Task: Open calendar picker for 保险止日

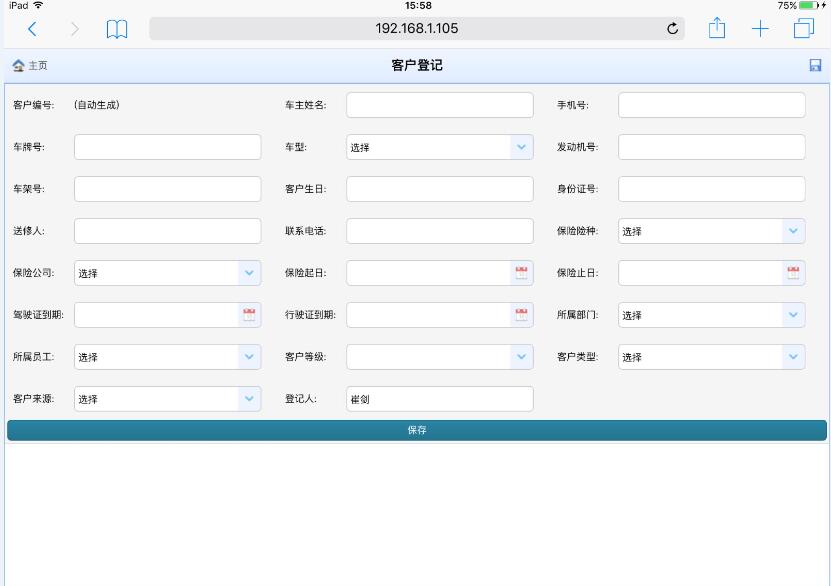Action: pyautogui.click(x=793, y=273)
